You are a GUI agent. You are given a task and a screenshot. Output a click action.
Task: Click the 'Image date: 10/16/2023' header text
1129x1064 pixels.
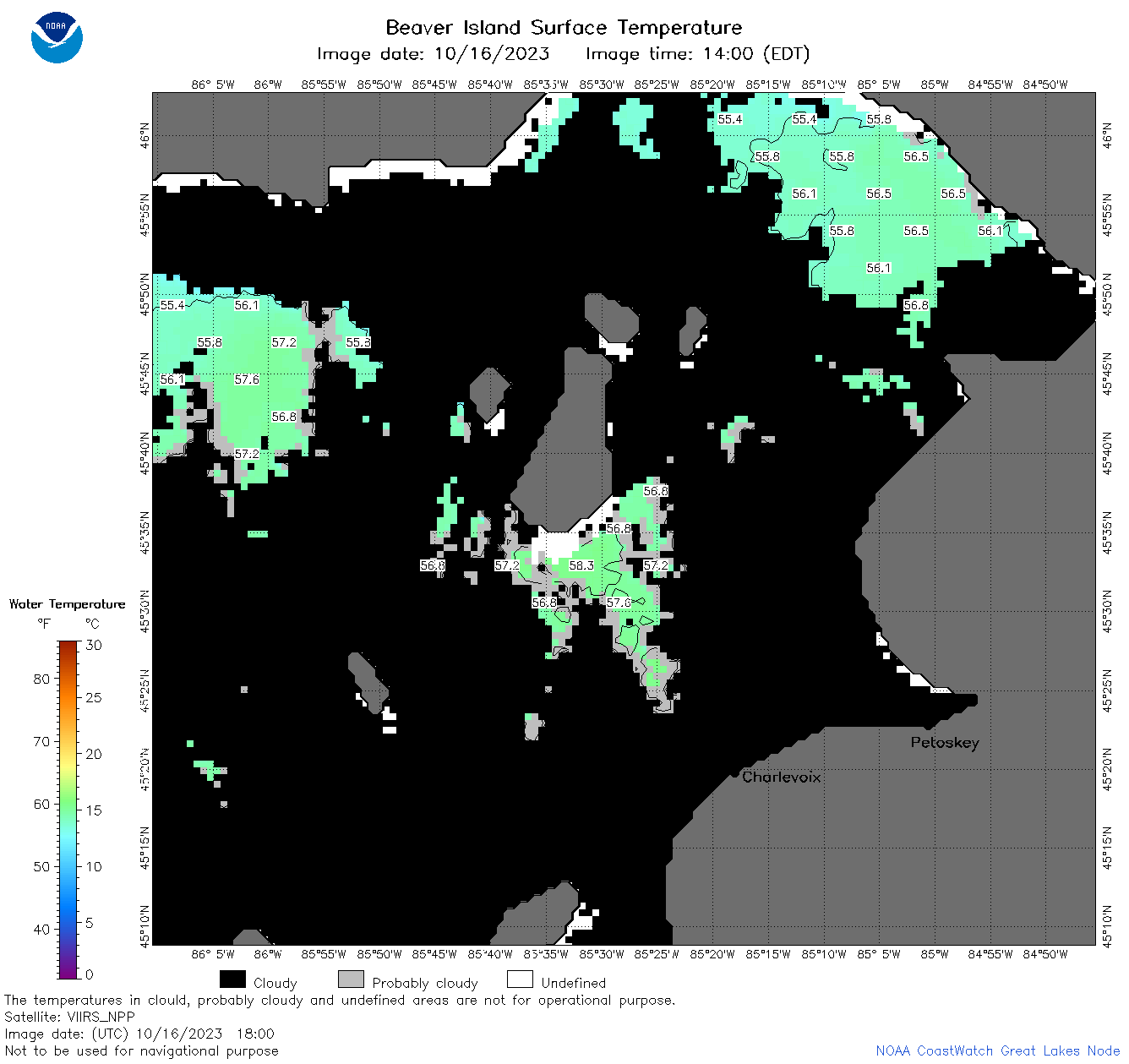[433, 54]
